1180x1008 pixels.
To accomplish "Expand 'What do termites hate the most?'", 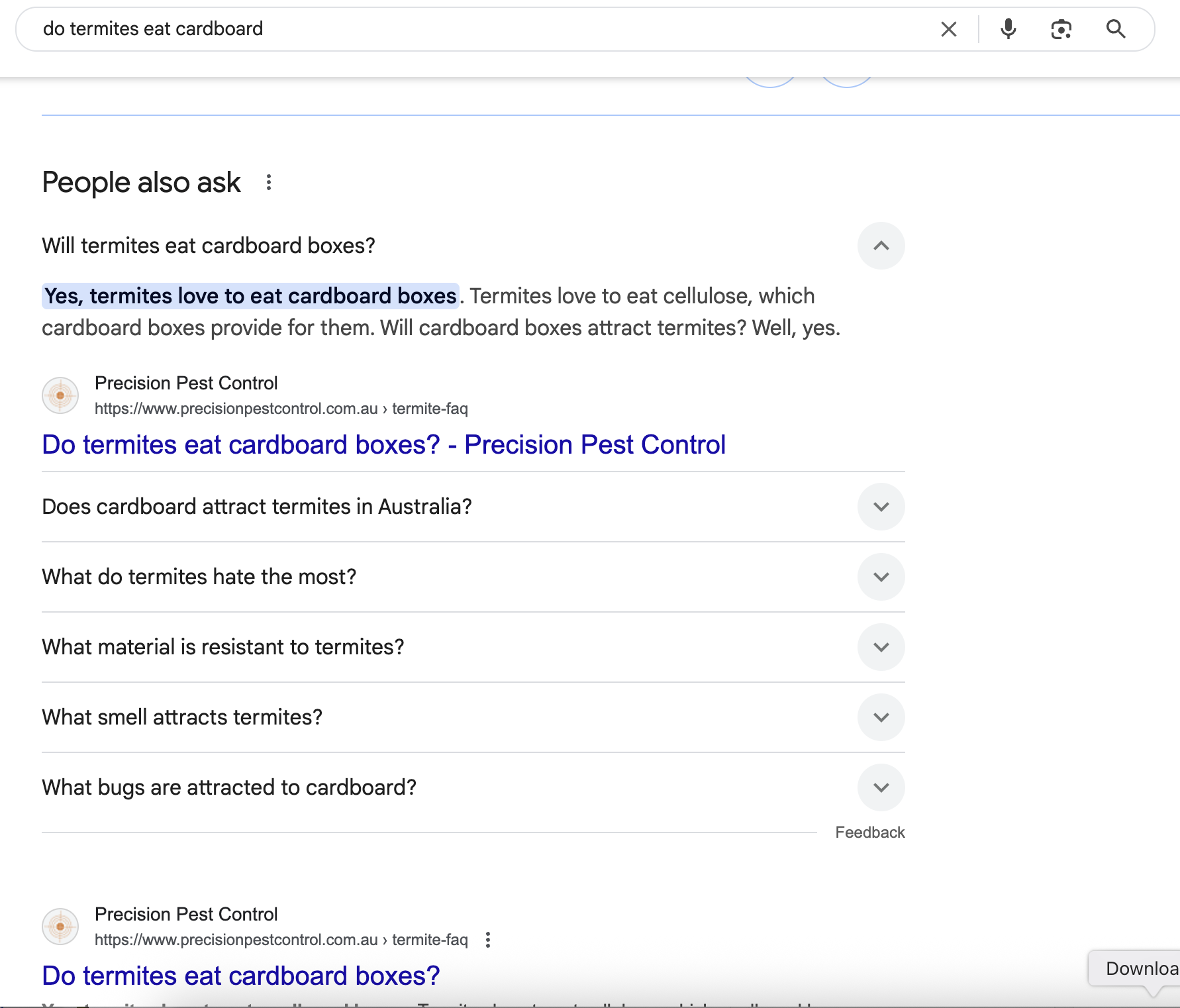I will tap(881, 577).
